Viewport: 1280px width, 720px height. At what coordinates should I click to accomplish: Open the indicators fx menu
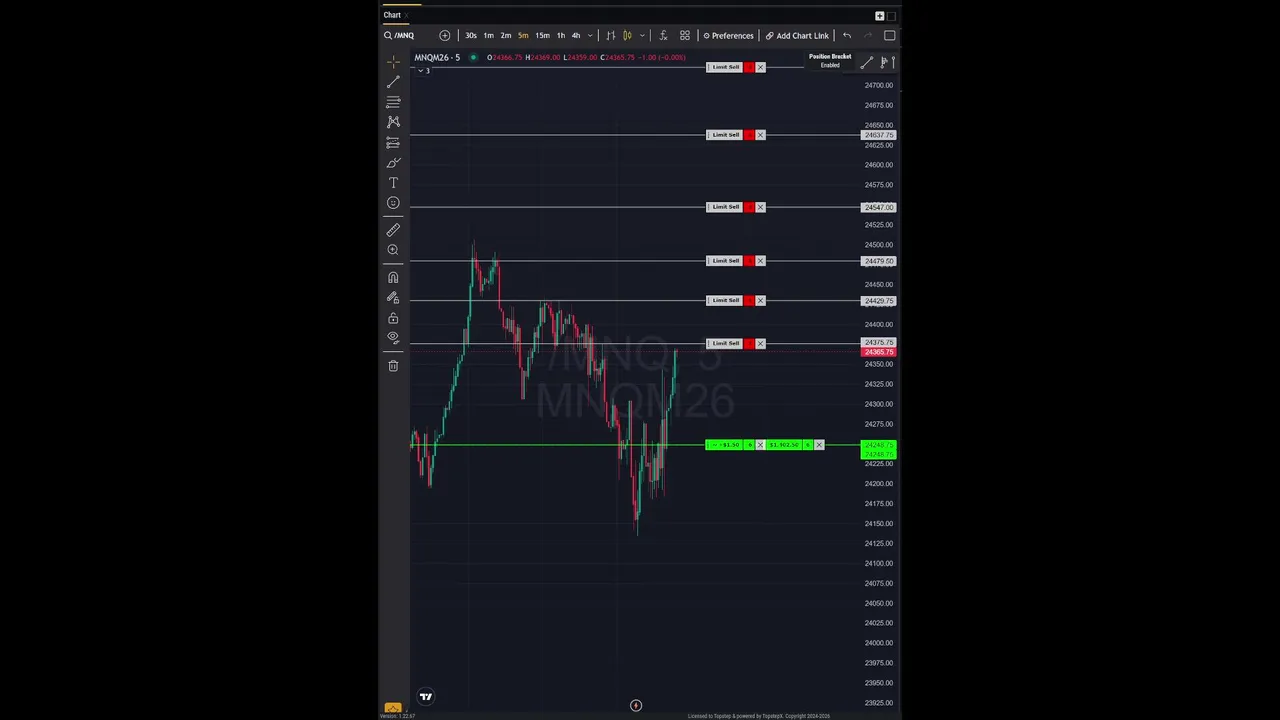point(663,36)
